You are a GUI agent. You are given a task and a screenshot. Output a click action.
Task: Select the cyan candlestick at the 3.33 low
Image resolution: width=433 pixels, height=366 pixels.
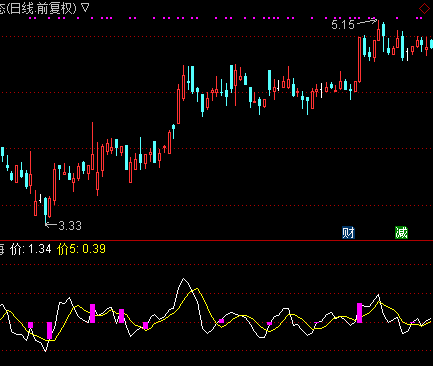[46, 209]
